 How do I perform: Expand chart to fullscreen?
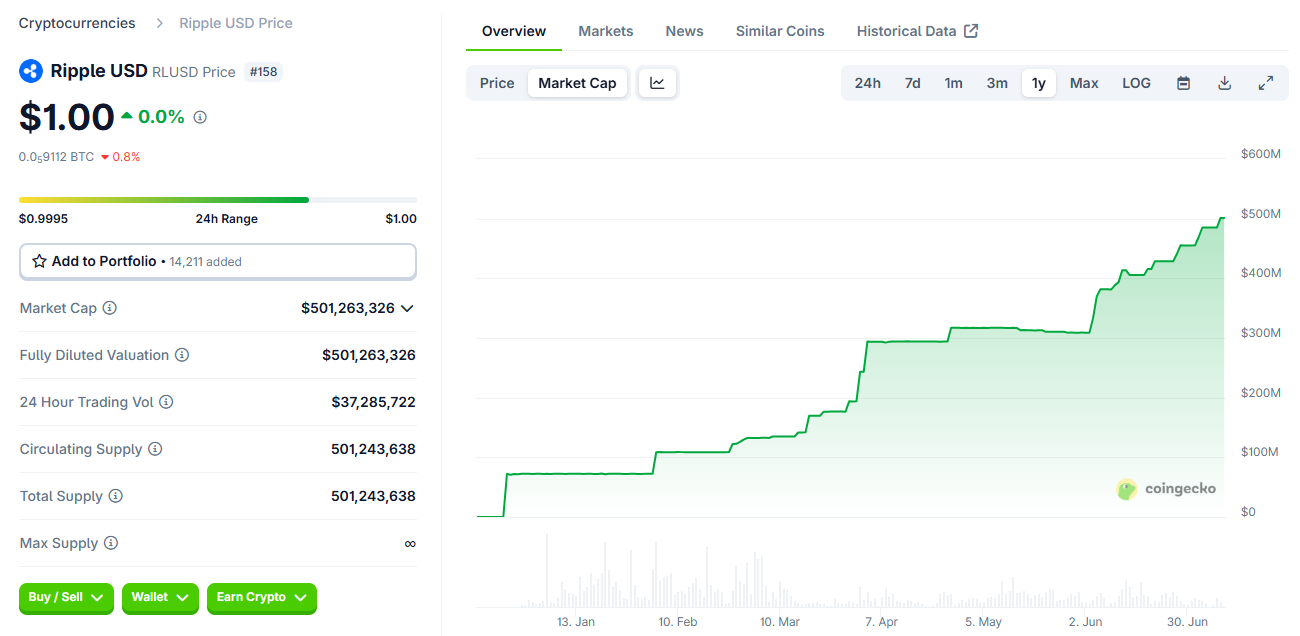(1265, 83)
